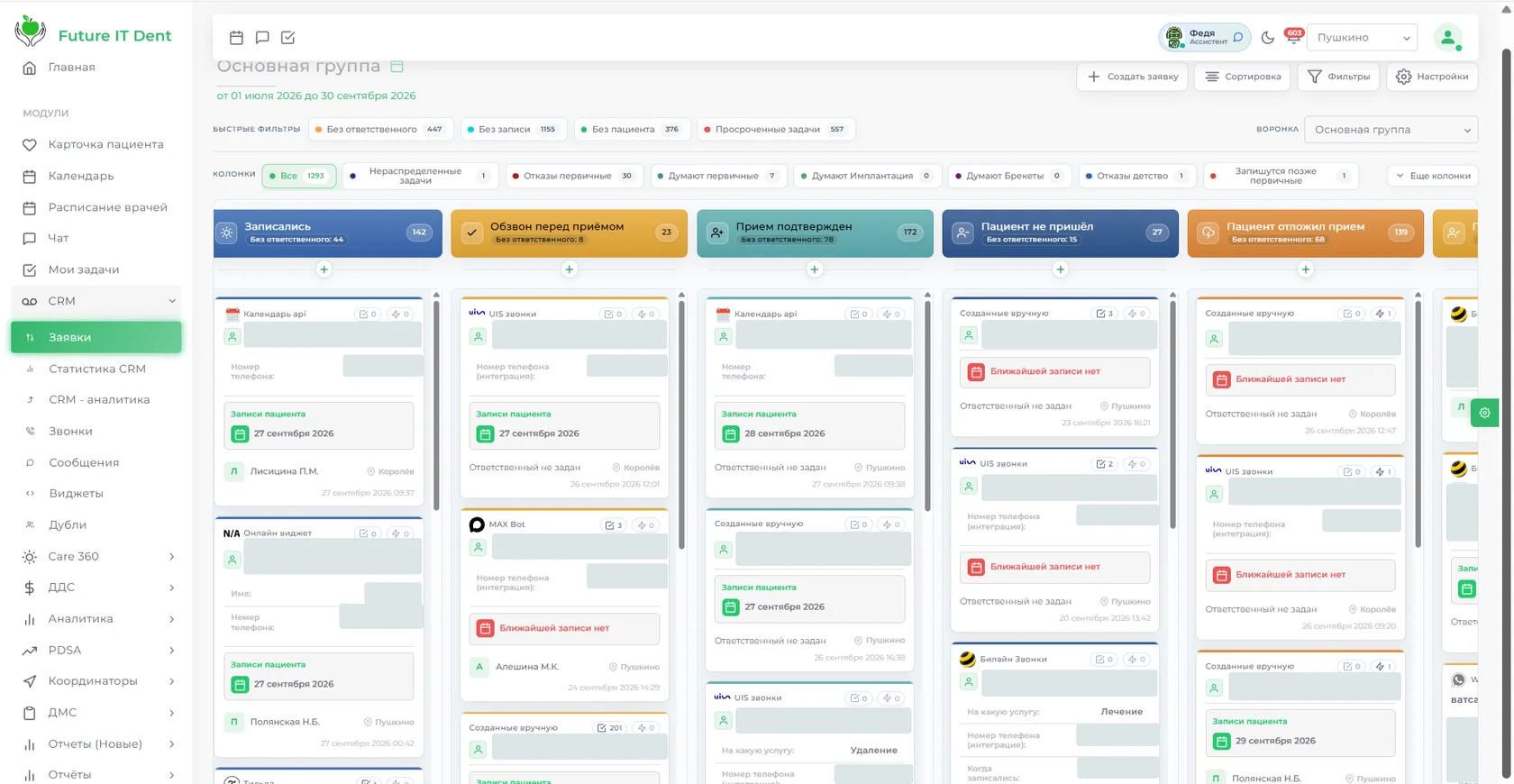This screenshot has height=784, width=1514.
Task: Add a card in Прием подтвержден column
Action: (815, 269)
